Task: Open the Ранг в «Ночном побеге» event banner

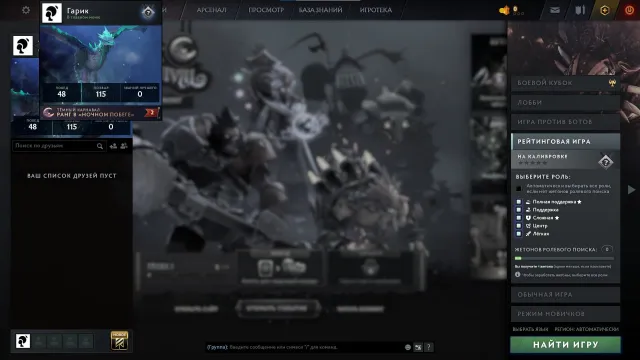Action: pos(100,112)
